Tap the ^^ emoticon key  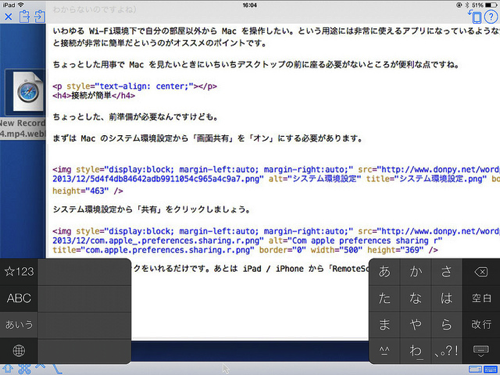point(385,351)
